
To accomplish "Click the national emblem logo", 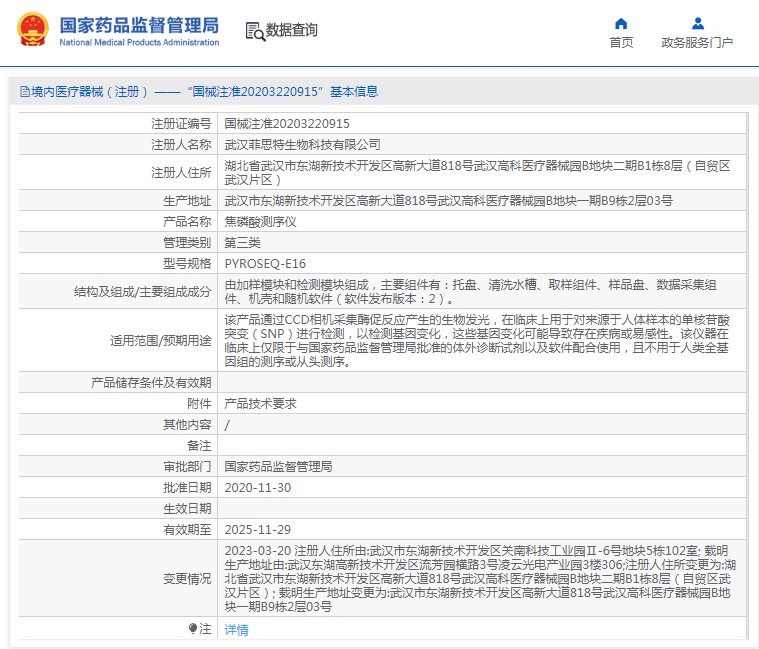I will tap(31, 30).
